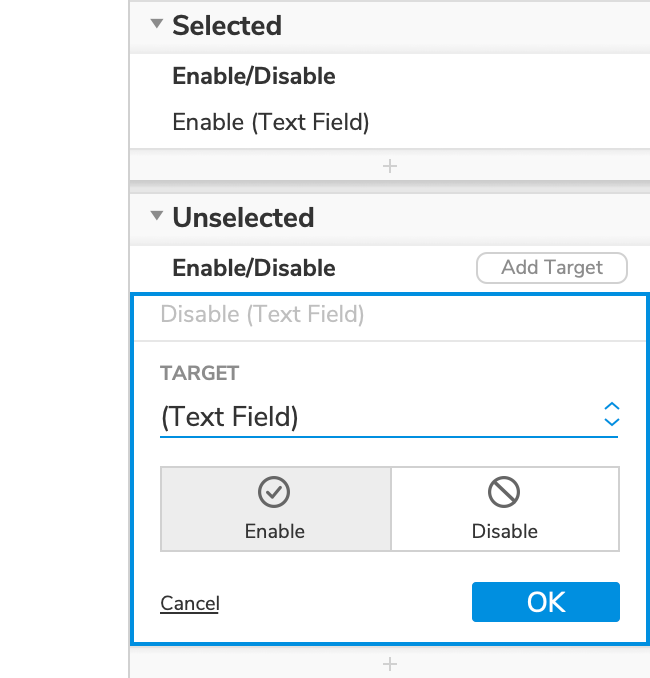Click plus to add action under Selected

[x=390, y=166]
